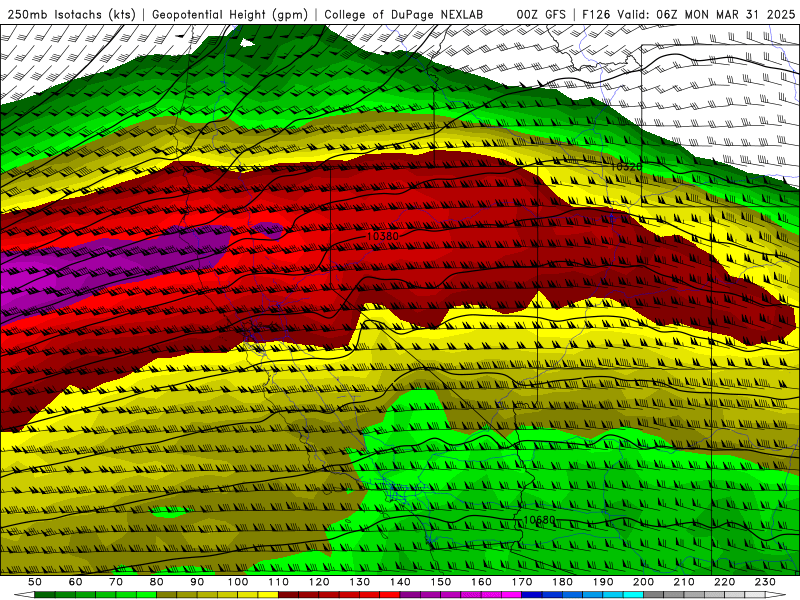Click the 10380 height contour label
This screenshot has height=600, width=800.
click(x=383, y=236)
